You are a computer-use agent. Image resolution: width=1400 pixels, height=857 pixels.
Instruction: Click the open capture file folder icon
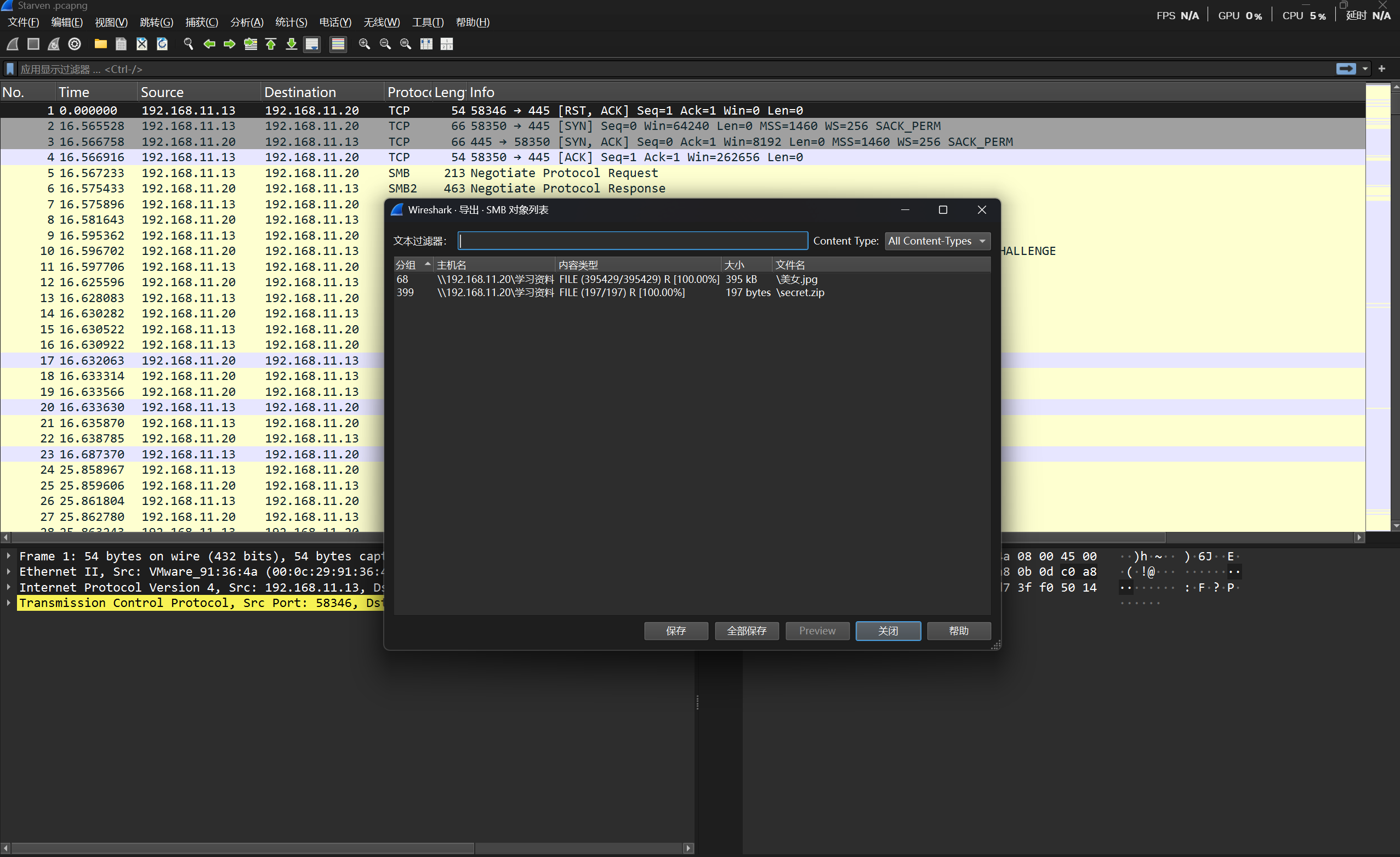point(100,44)
